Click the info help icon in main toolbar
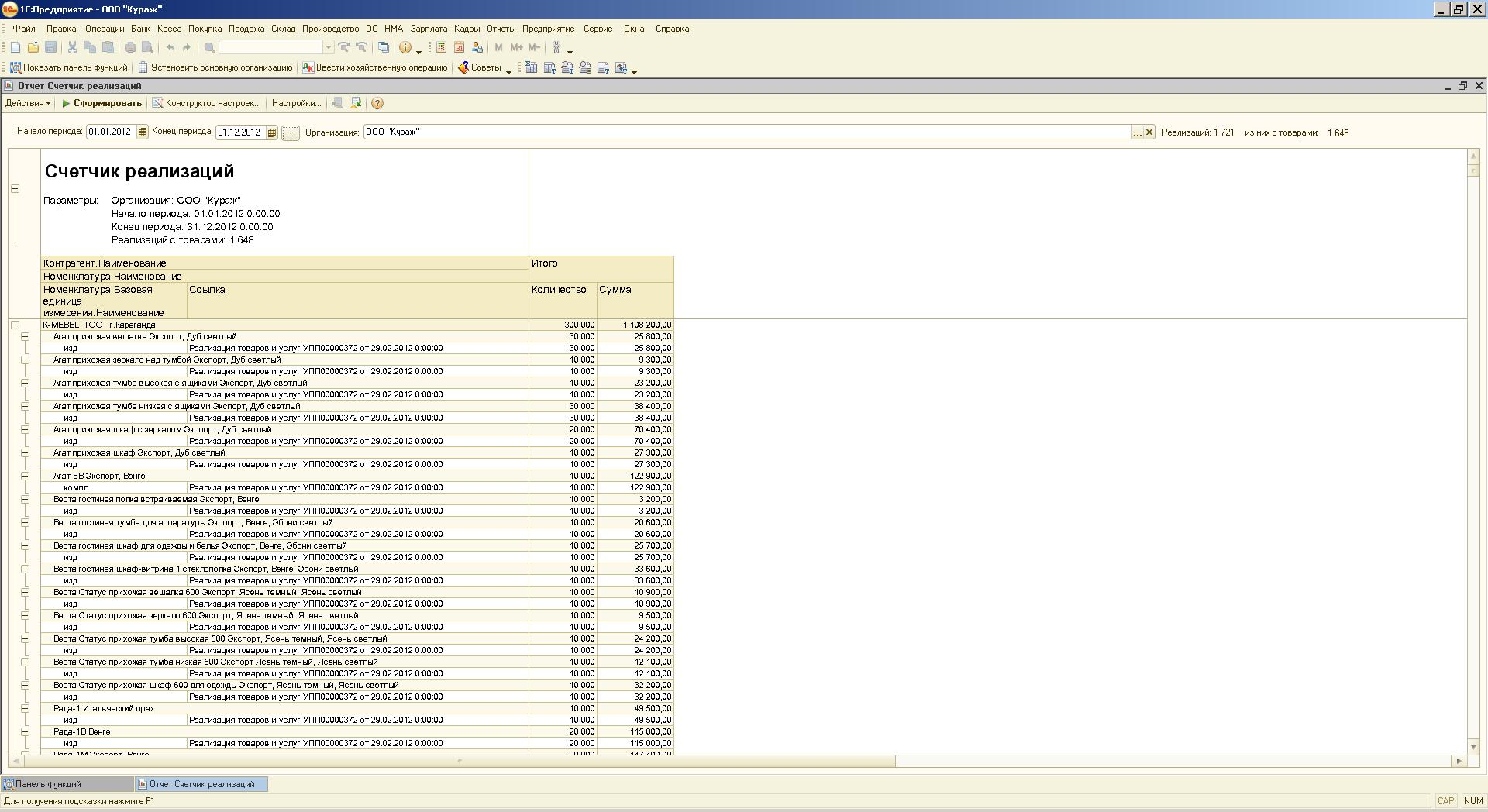The image size is (1488, 812). coord(405,47)
